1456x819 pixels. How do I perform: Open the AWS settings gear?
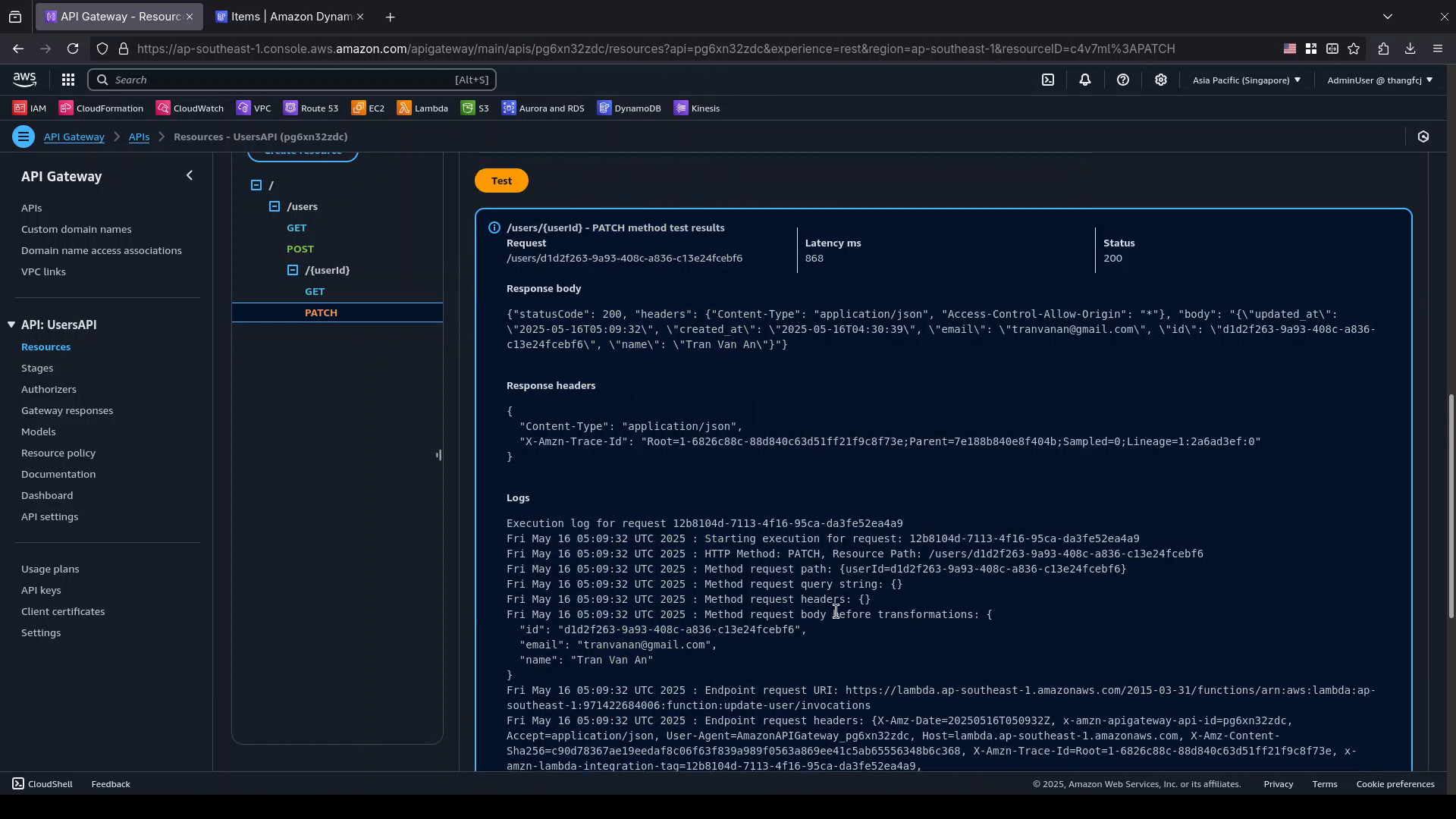tap(1161, 80)
